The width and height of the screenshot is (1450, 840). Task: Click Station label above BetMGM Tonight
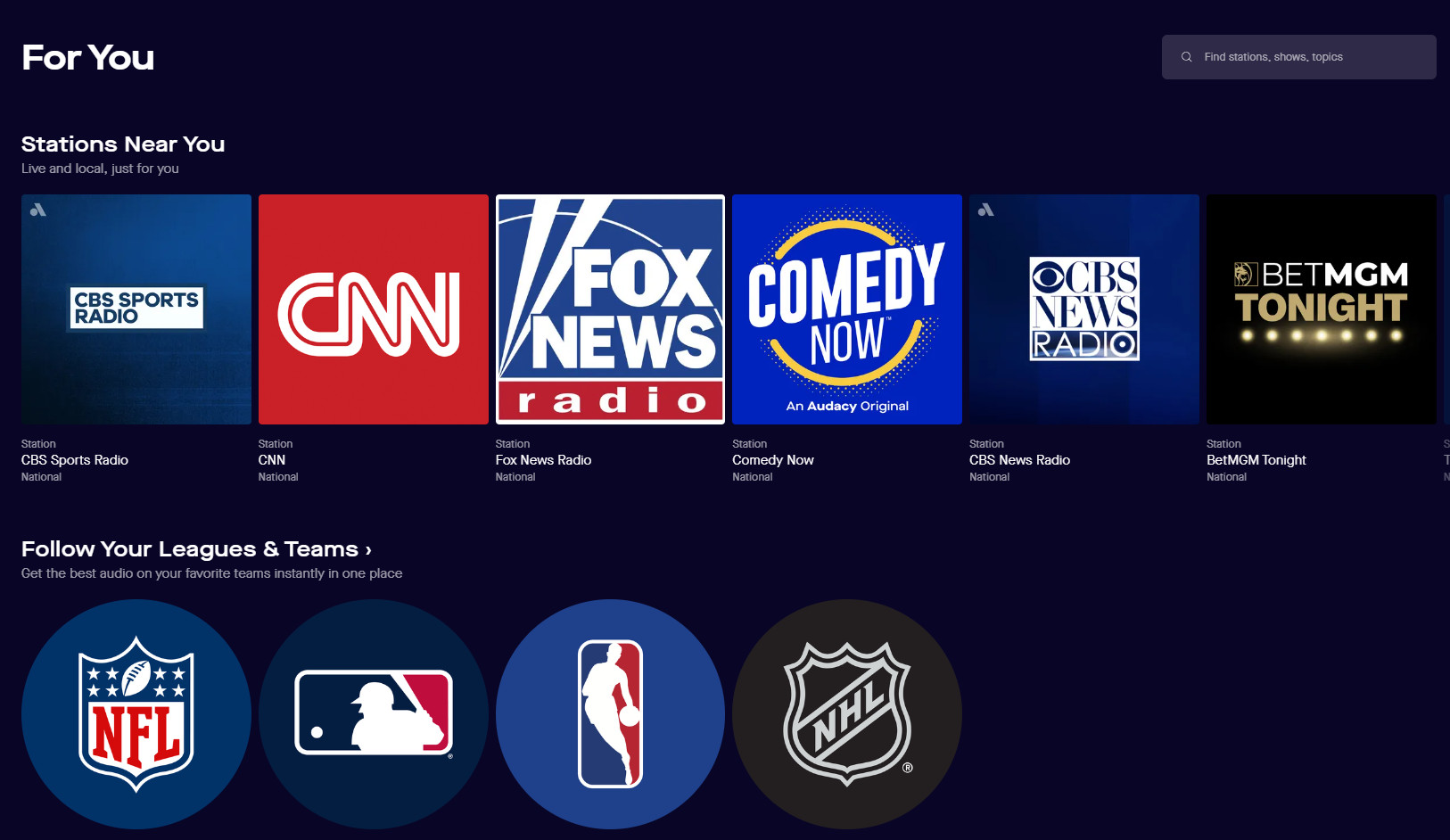pos(1223,444)
